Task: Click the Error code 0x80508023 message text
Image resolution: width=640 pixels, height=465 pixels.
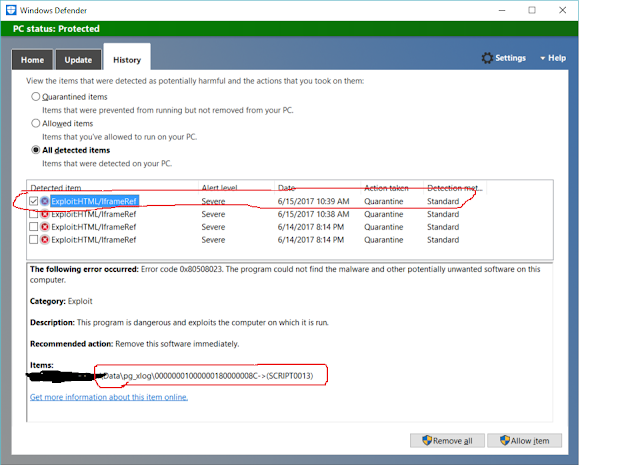Action: click(x=285, y=274)
